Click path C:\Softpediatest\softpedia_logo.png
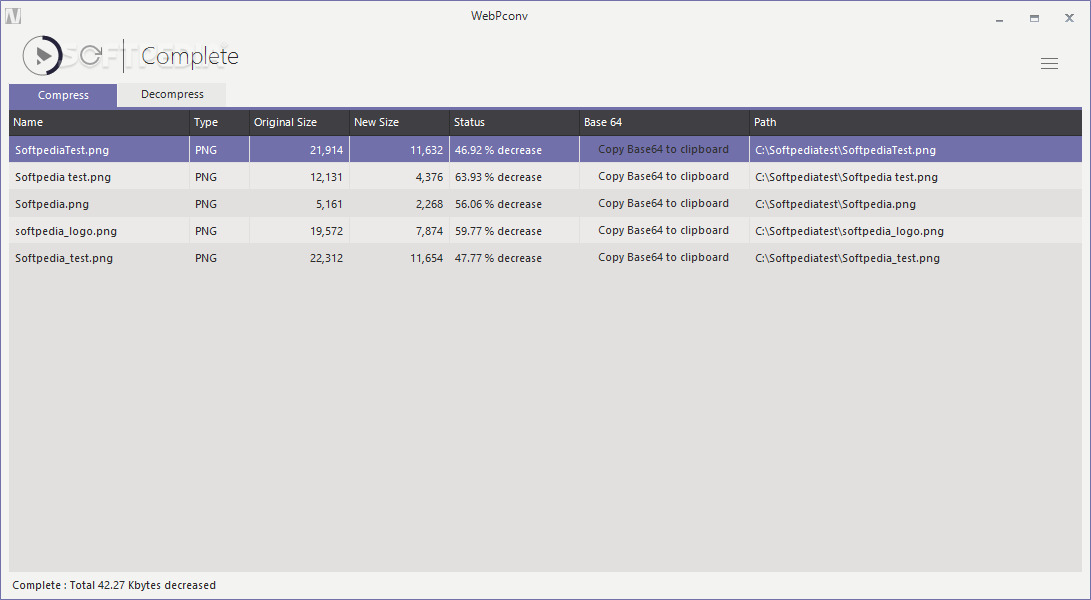This screenshot has height=600, width=1091. (x=850, y=231)
